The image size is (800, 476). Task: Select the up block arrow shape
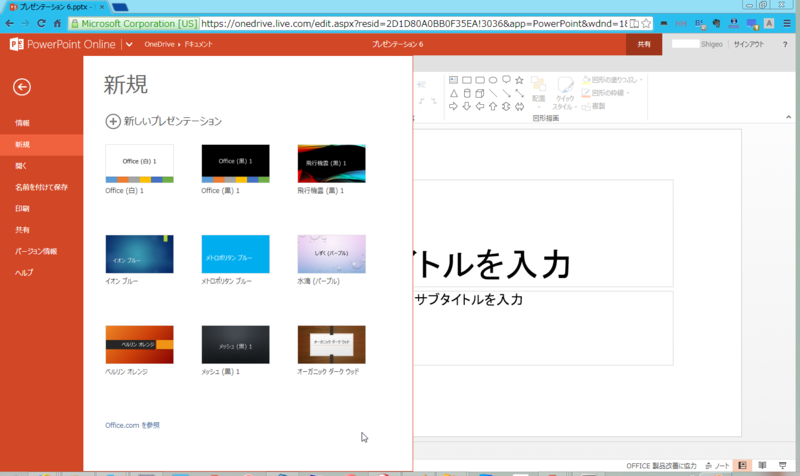(x=493, y=106)
